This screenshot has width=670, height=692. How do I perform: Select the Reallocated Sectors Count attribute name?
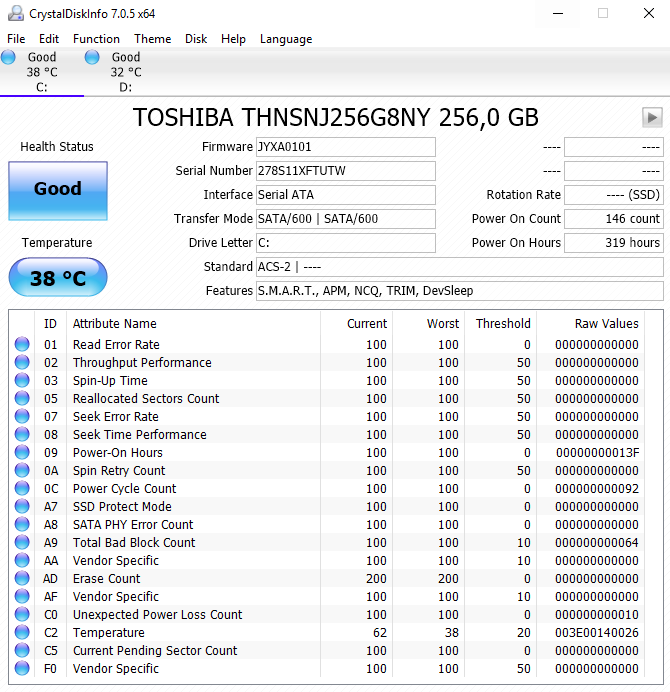tap(146, 399)
